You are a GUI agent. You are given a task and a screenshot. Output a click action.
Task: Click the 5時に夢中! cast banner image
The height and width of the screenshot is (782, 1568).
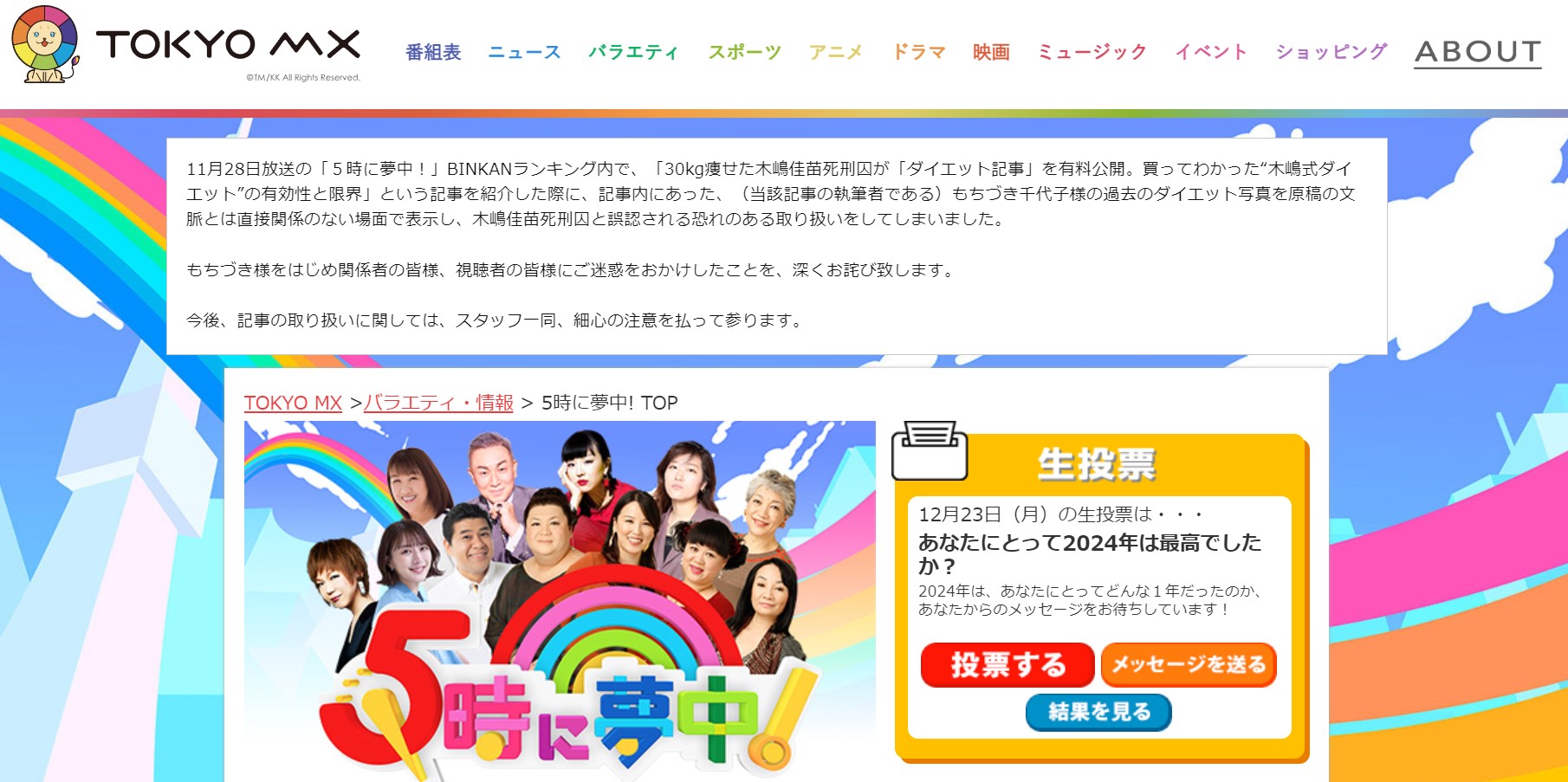(x=560, y=601)
